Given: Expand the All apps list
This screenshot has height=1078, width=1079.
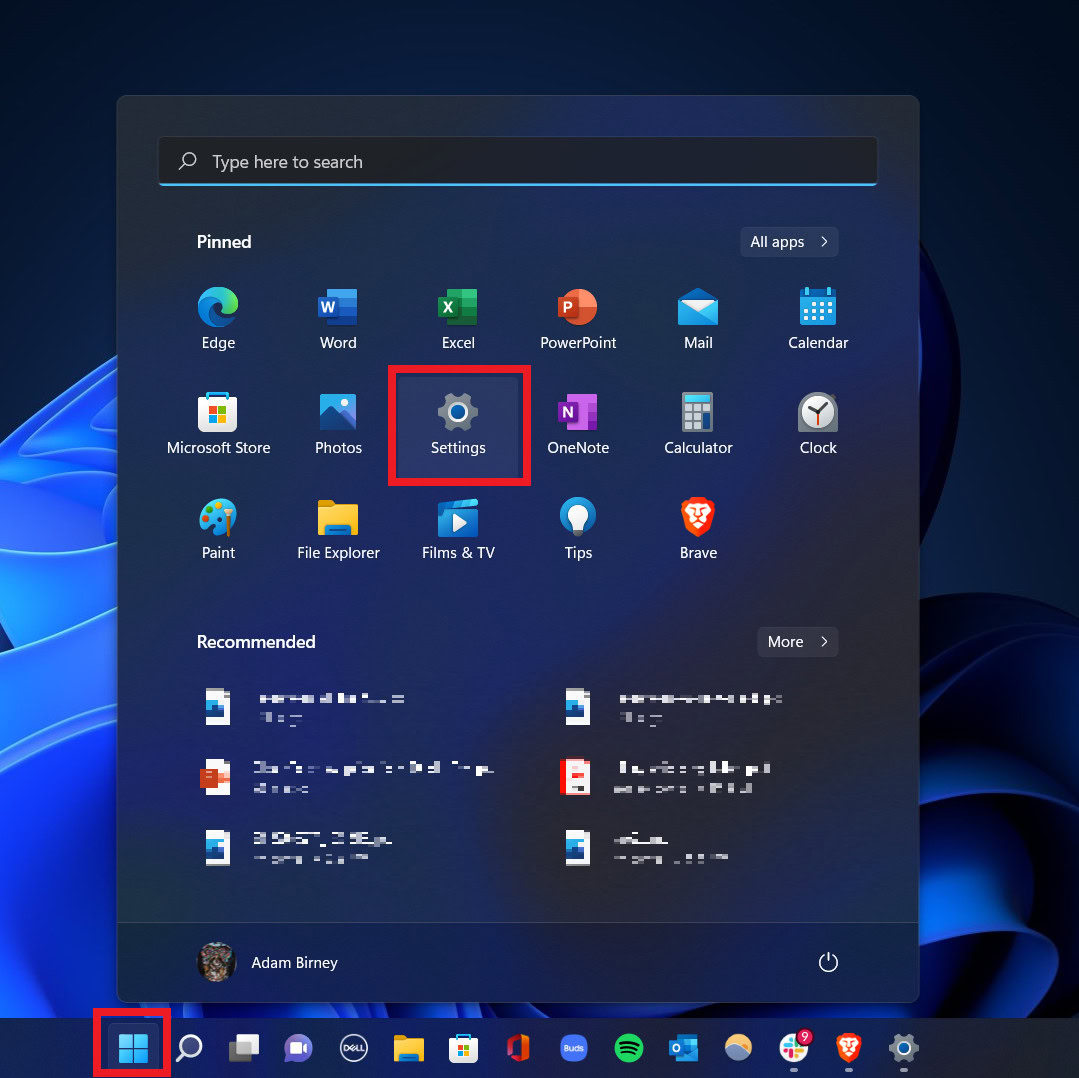Looking at the screenshot, I should pos(788,242).
